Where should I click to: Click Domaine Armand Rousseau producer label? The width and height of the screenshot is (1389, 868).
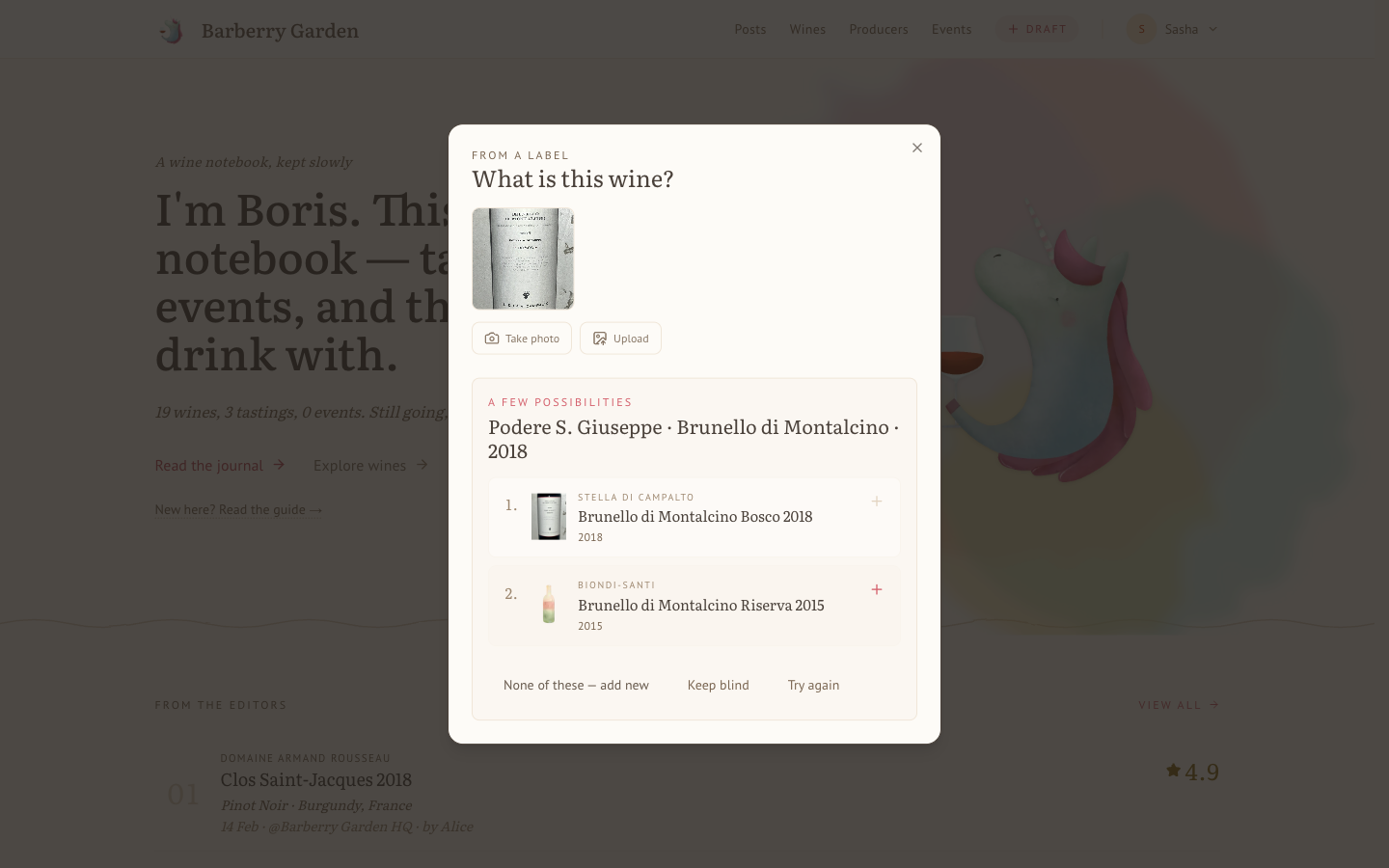[306, 758]
